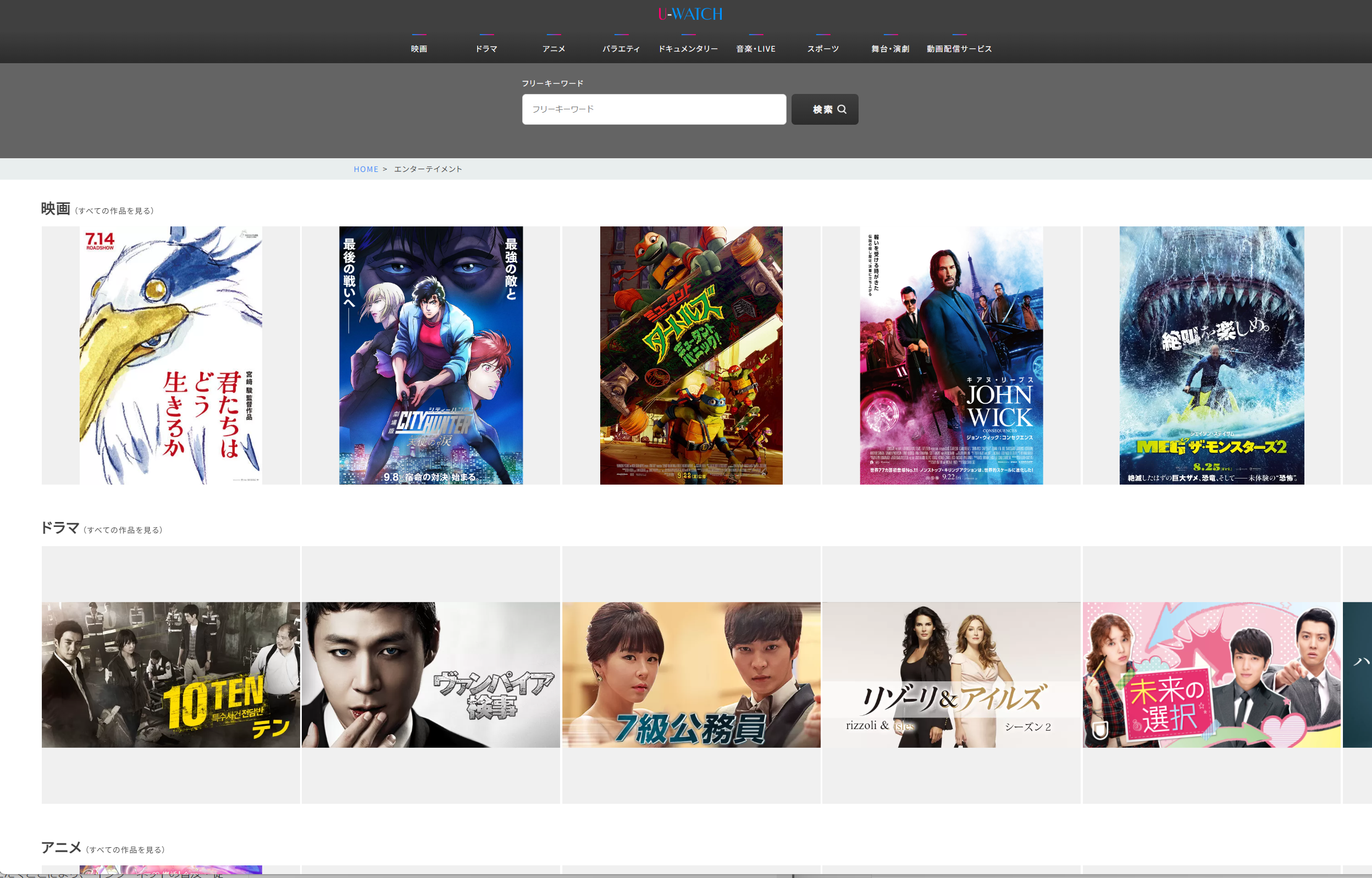Open the City Hunter movie poster
The image size is (1372, 878).
[430, 355]
